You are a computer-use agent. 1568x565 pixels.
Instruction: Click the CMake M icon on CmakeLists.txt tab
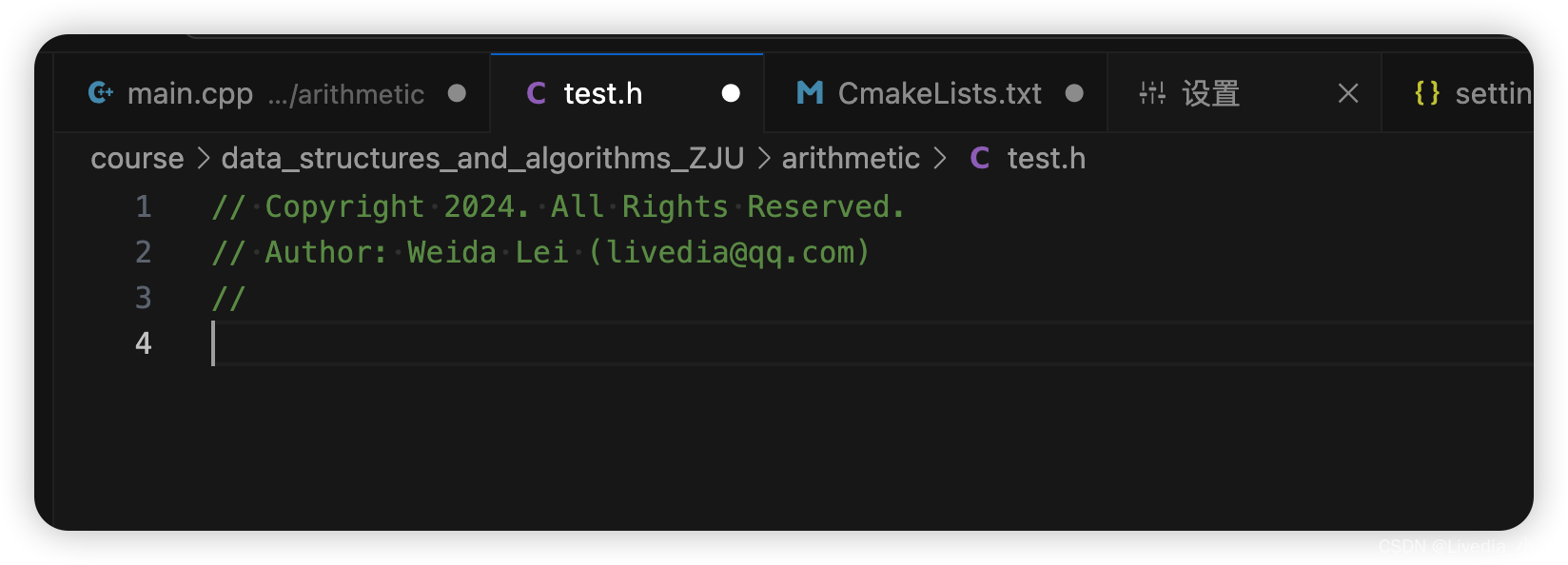[x=810, y=93]
